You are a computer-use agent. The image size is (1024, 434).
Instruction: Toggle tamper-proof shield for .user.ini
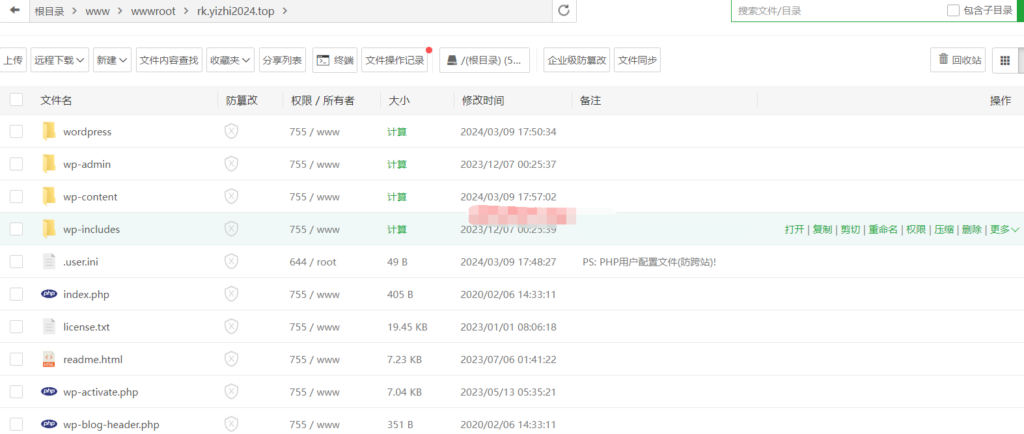pyautogui.click(x=231, y=262)
